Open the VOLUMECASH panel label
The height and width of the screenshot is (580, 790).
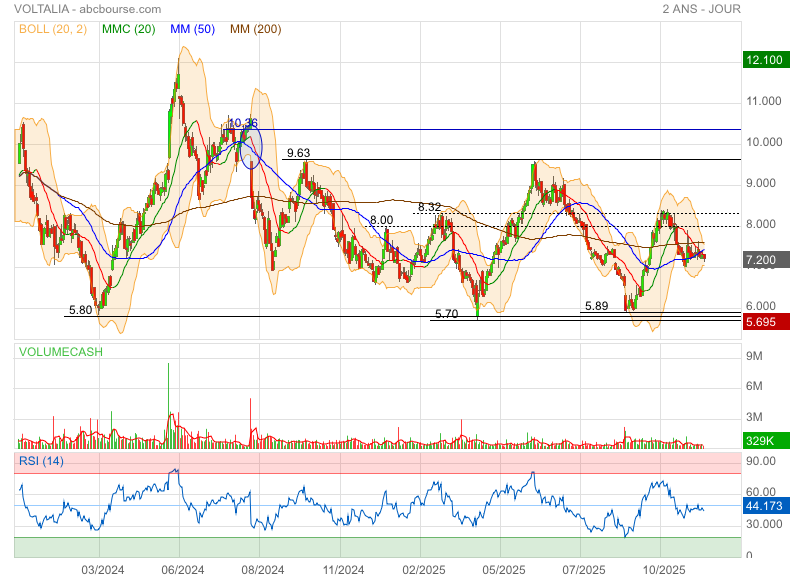tap(59, 352)
